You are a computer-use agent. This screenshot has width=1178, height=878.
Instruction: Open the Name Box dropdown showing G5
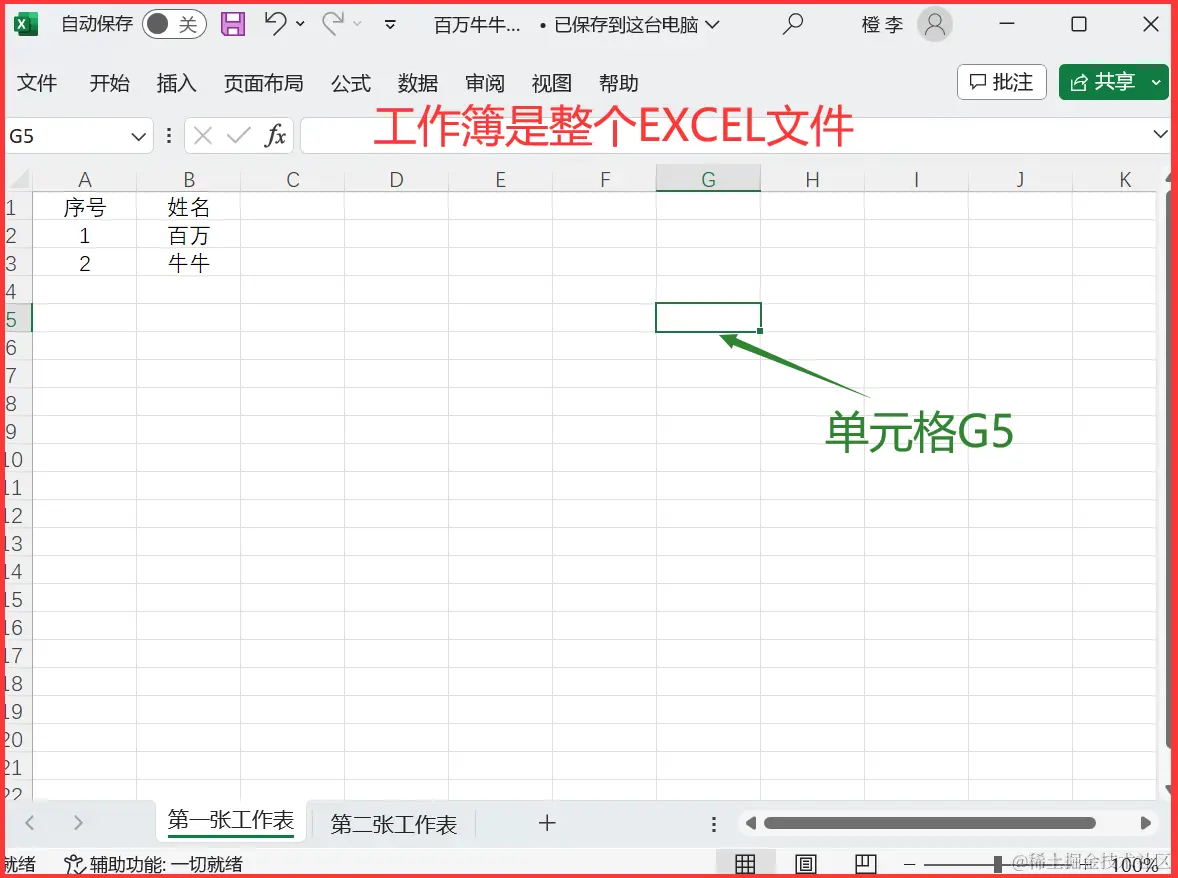pyautogui.click(x=137, y=134)
